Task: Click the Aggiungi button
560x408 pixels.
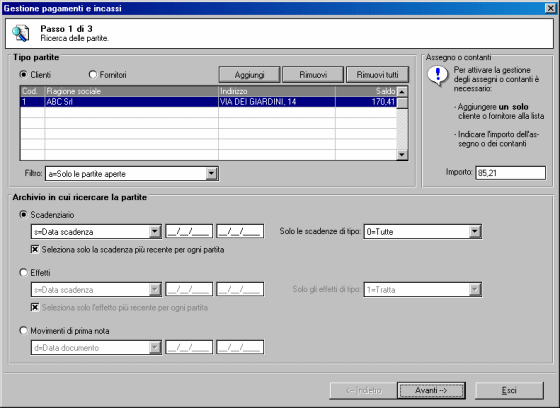Action: tap(249, 75)
